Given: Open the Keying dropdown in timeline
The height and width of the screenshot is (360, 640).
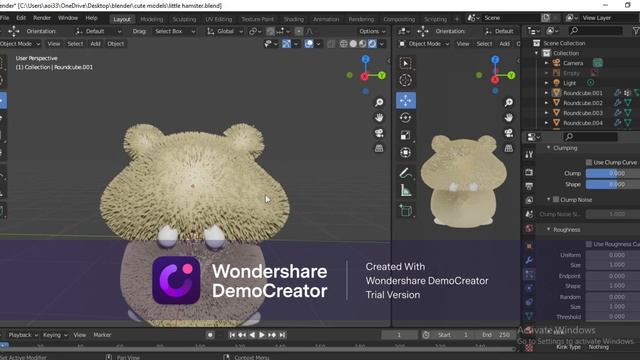Looking at the screenshot, I should click(x=55, y=335).
